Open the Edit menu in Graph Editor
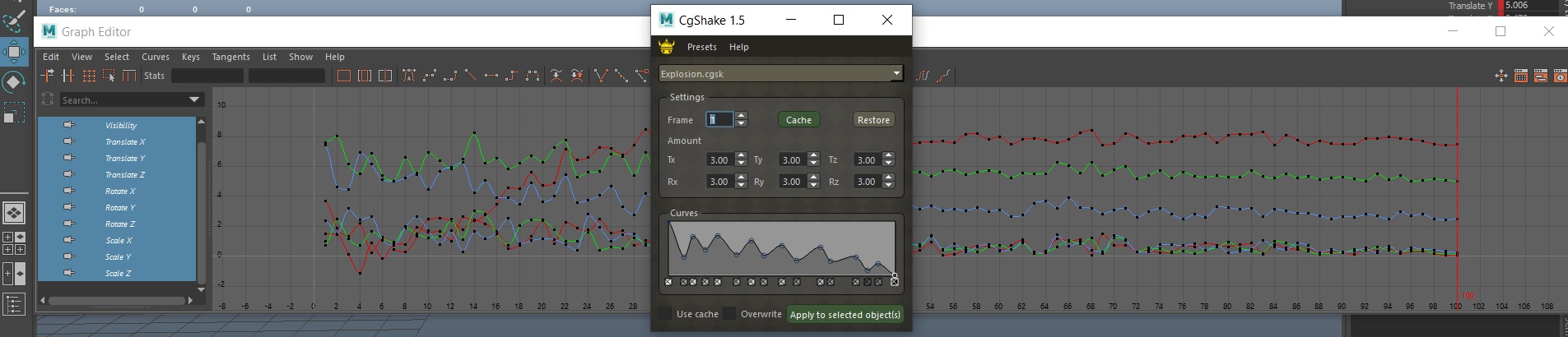The height and width of the screenshot is (337, 1568). point(51,57)
